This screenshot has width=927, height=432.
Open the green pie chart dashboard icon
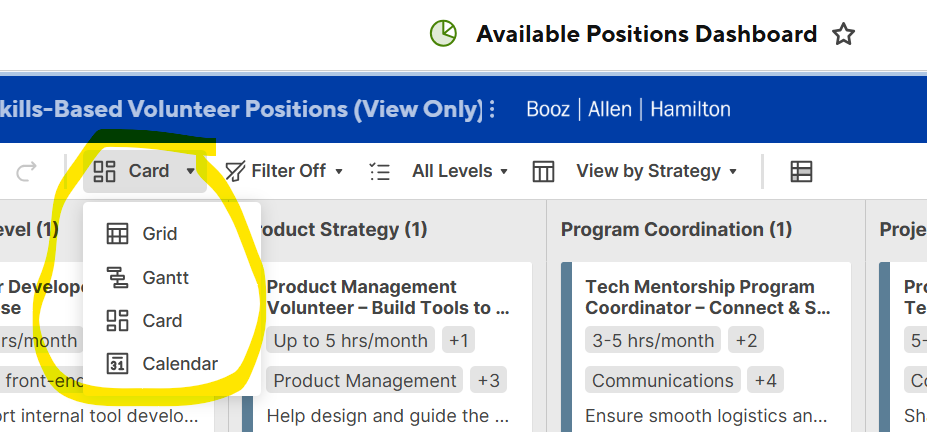pos(443,34)
